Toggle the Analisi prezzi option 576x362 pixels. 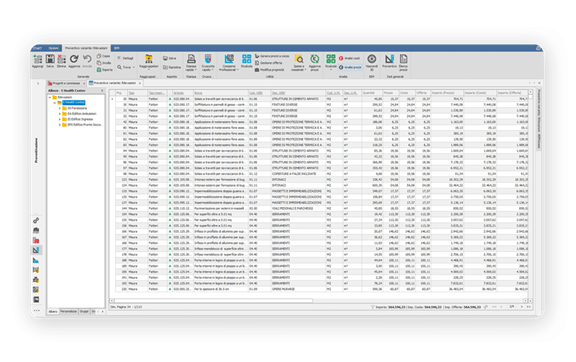click(x=350, y=67)
